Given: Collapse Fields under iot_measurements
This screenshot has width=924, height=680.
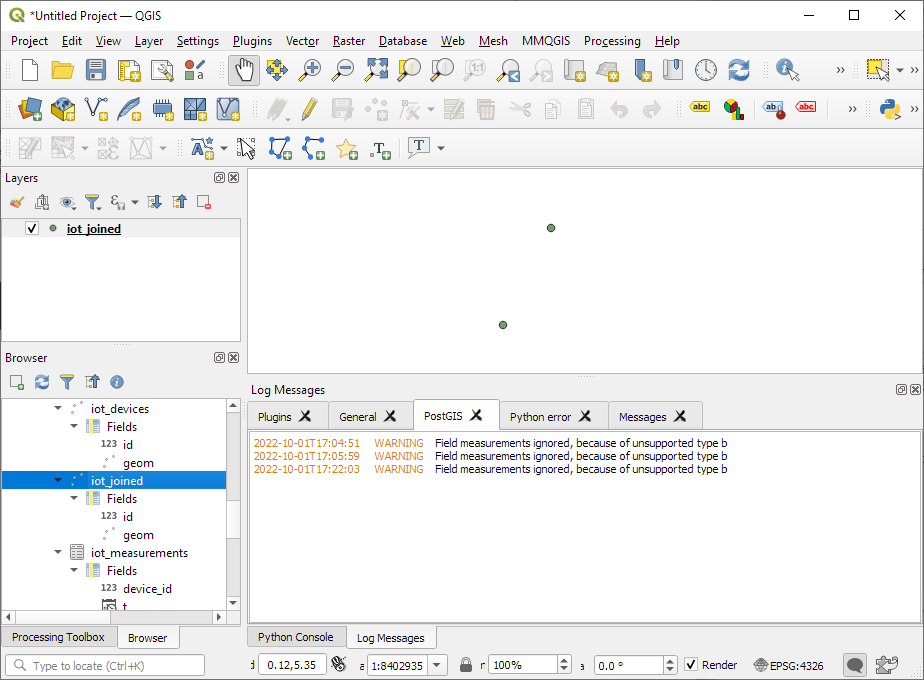Looking at the screenshot, I should tap(74, 571).
